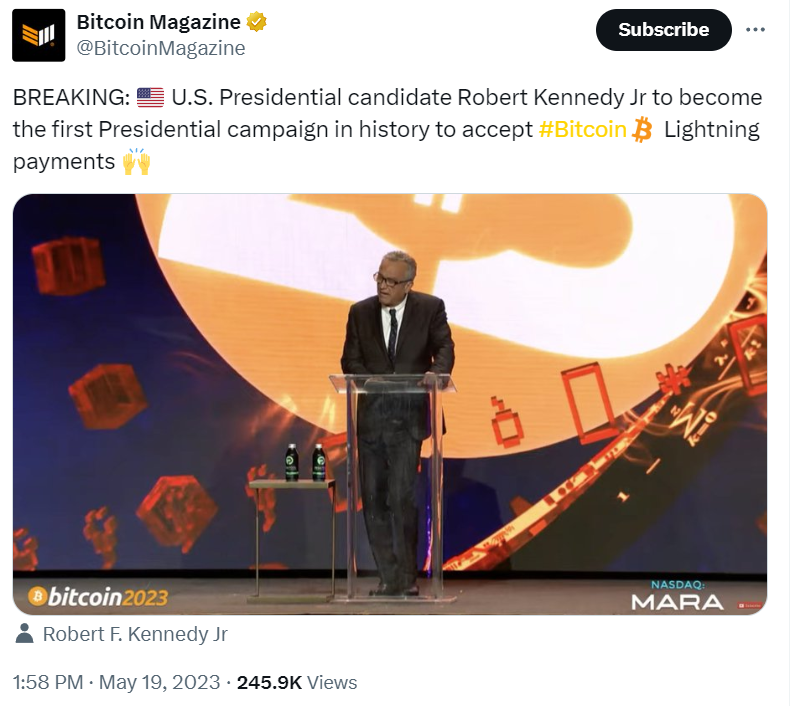Open the Robert F. Kennedy Jr tag
The height and width of the screenshot is (706, 794).
pos(135,634)
